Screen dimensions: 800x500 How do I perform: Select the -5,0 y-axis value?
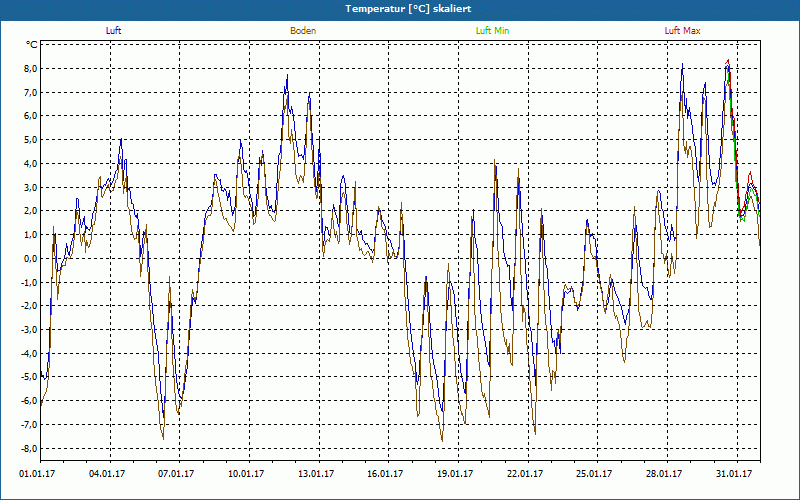28,377
